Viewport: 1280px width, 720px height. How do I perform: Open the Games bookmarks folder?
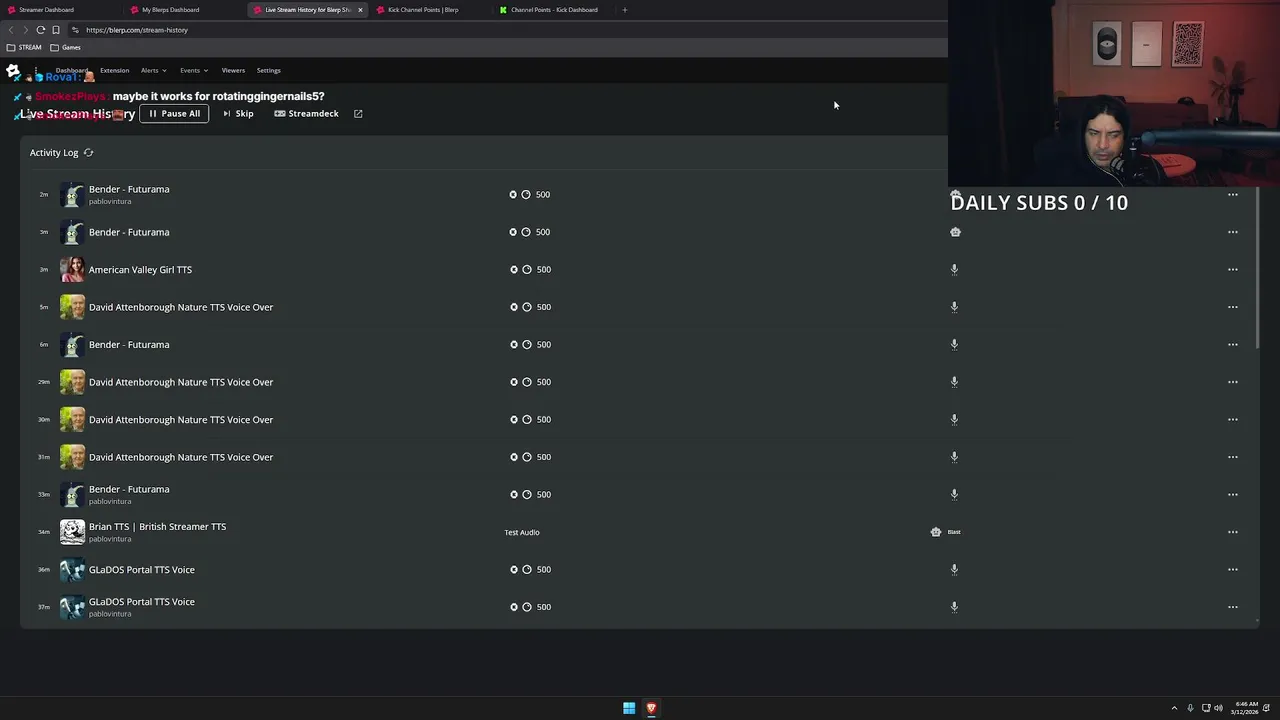(x=65, y=47)
